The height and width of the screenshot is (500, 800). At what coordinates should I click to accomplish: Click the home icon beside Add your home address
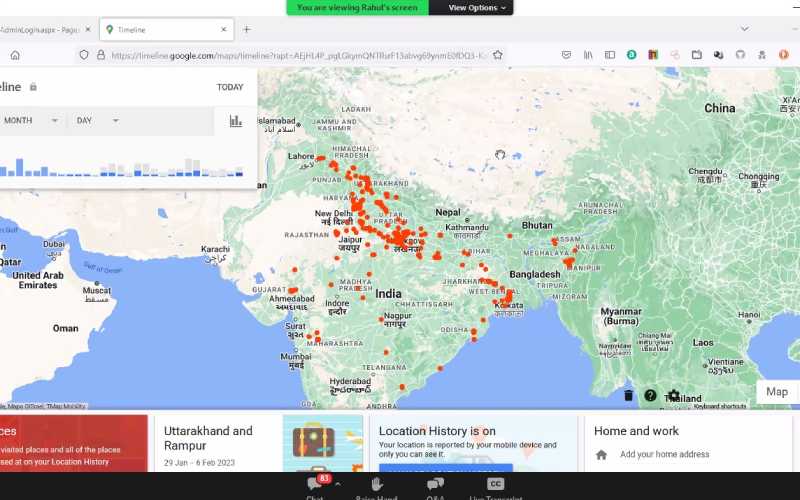point(601,454)
